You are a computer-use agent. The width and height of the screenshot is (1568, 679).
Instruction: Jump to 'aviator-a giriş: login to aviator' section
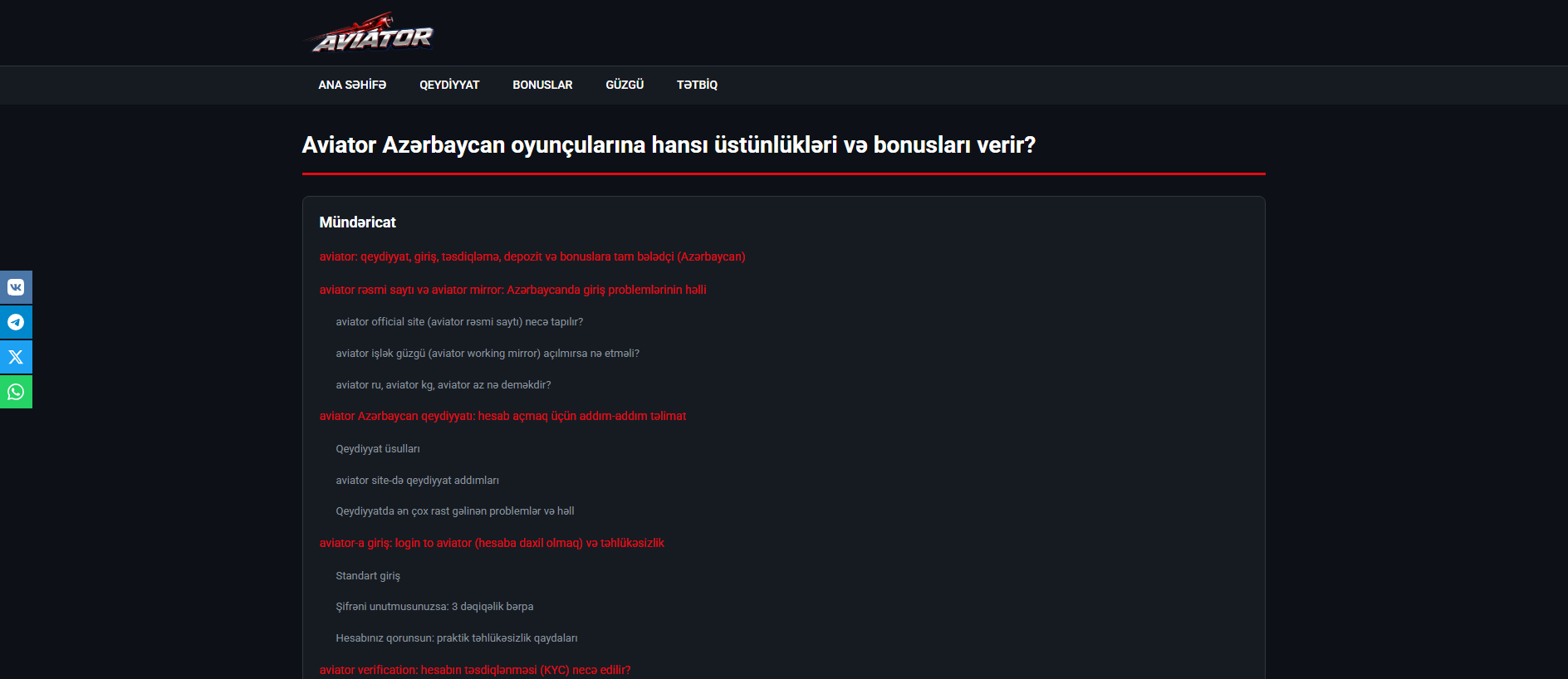[x=492, y=543]
